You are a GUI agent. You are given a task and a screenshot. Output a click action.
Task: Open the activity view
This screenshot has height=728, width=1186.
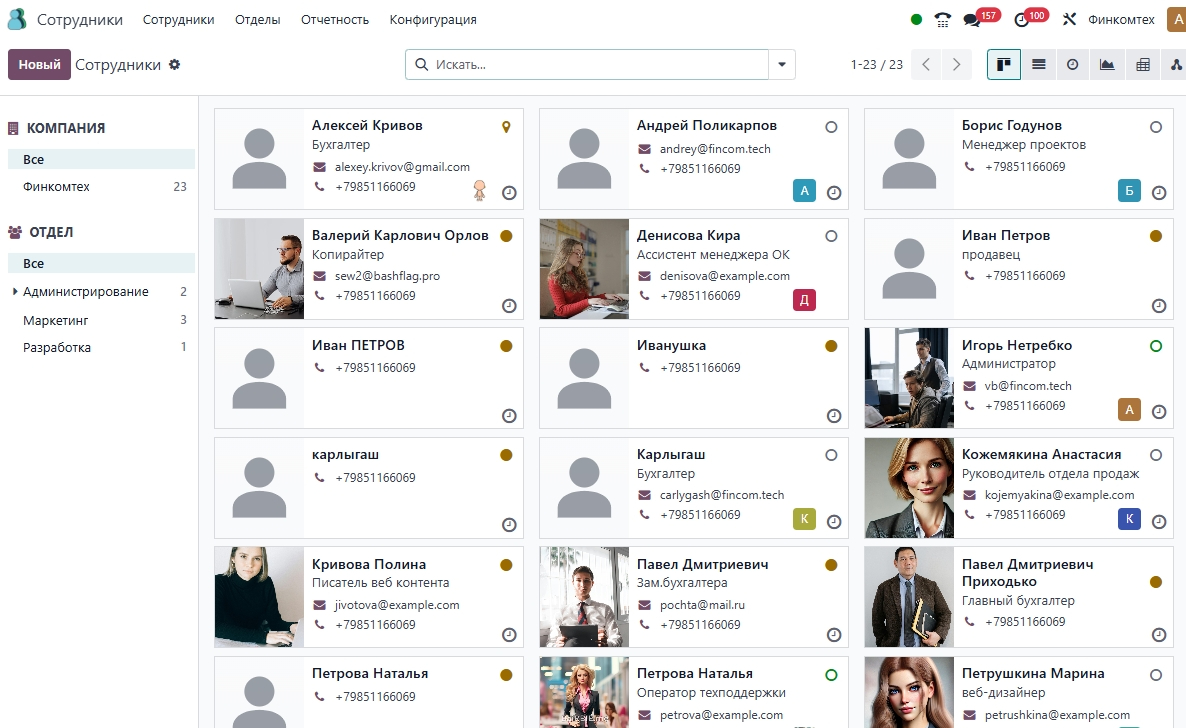tap(1073, 64)
